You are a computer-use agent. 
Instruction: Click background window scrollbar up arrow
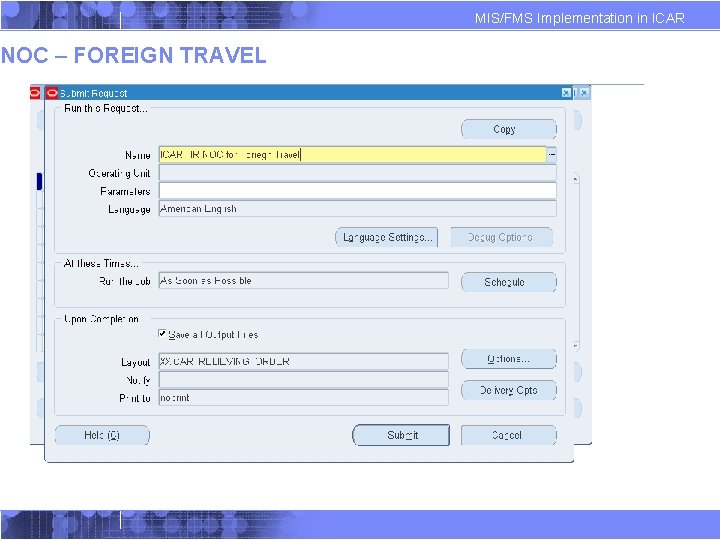(576, 179)
